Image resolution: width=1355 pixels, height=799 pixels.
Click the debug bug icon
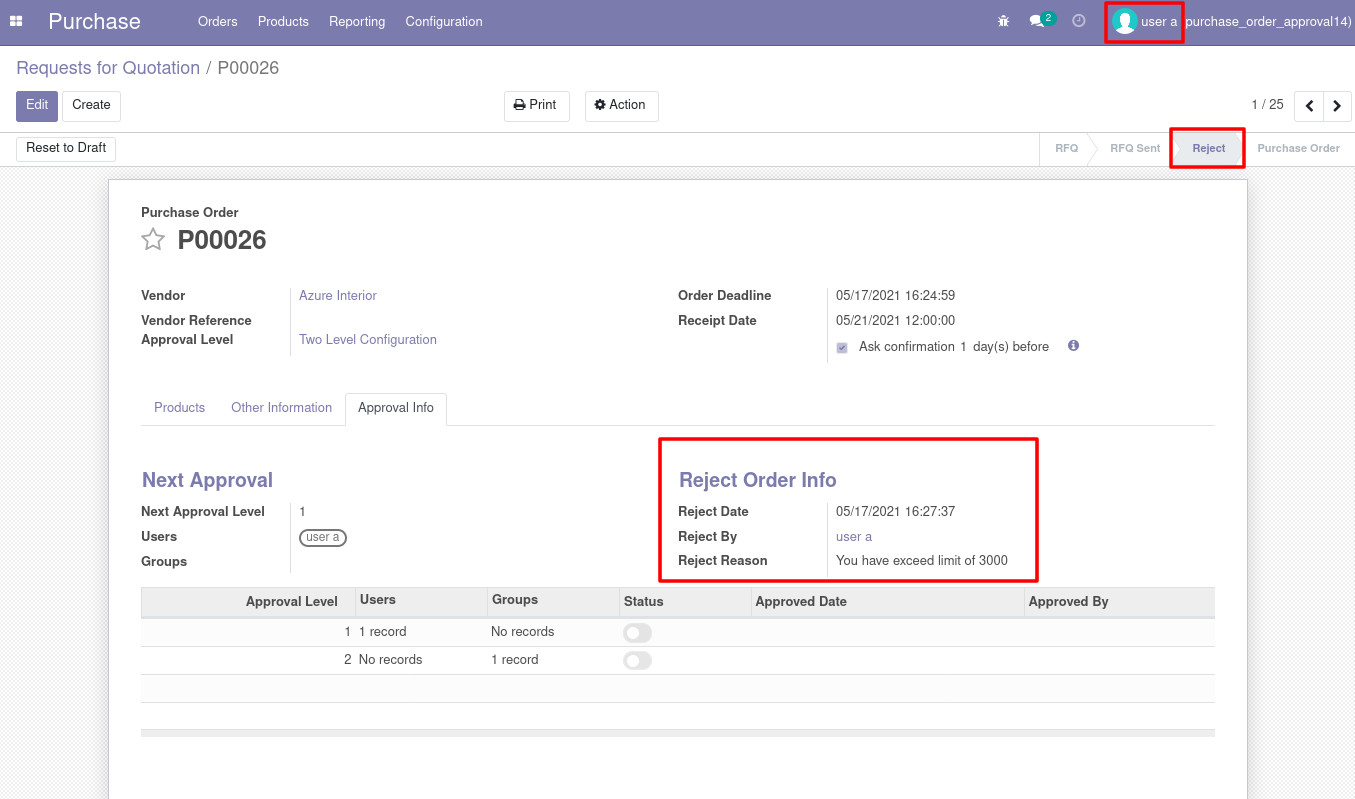(1004, 21)
